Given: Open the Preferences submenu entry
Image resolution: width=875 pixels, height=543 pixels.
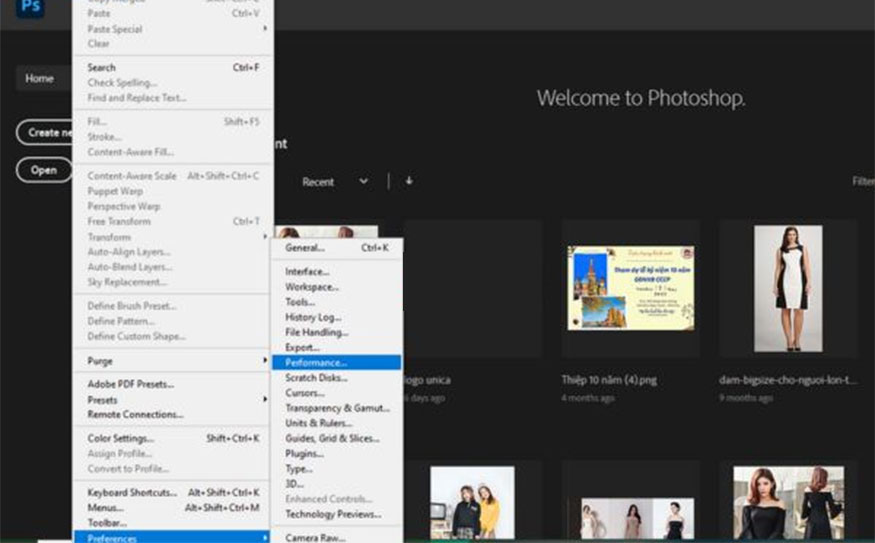Looking at the screenshot, I should coord(173,537).
